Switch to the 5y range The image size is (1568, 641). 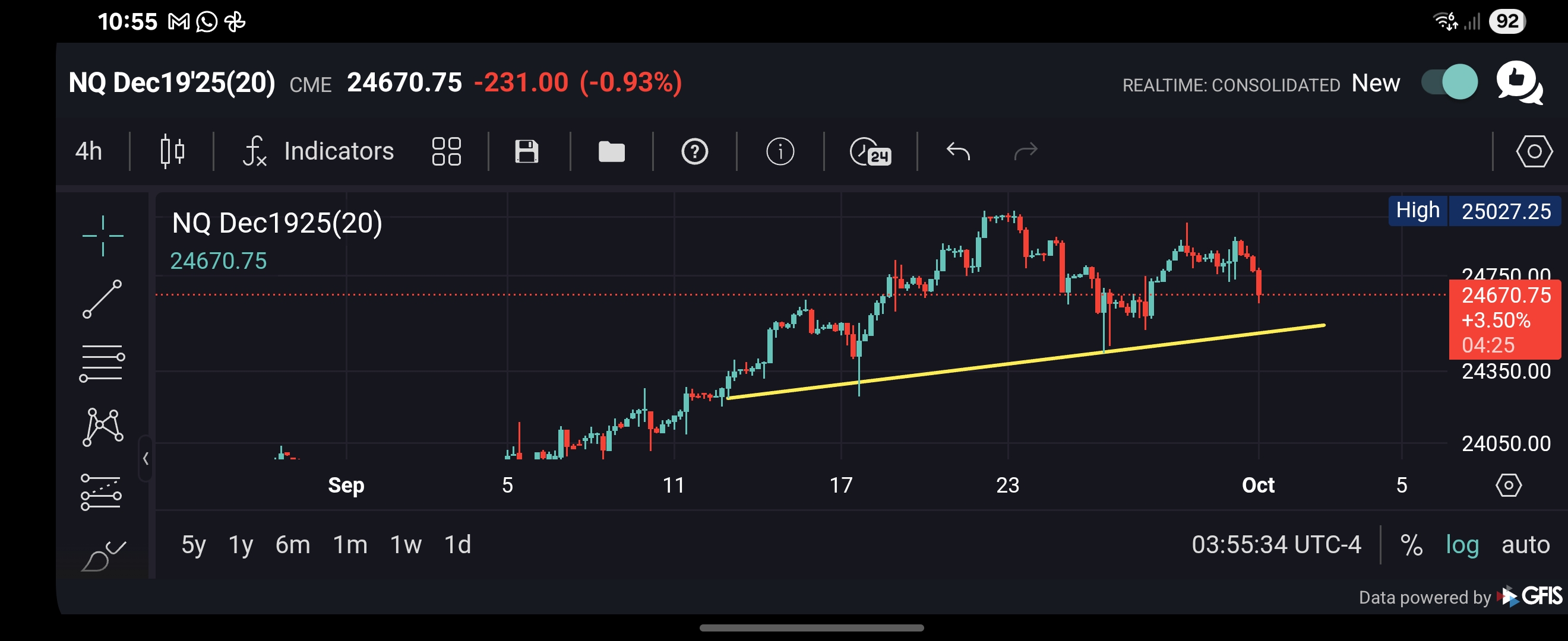click(x=194, y=544)
